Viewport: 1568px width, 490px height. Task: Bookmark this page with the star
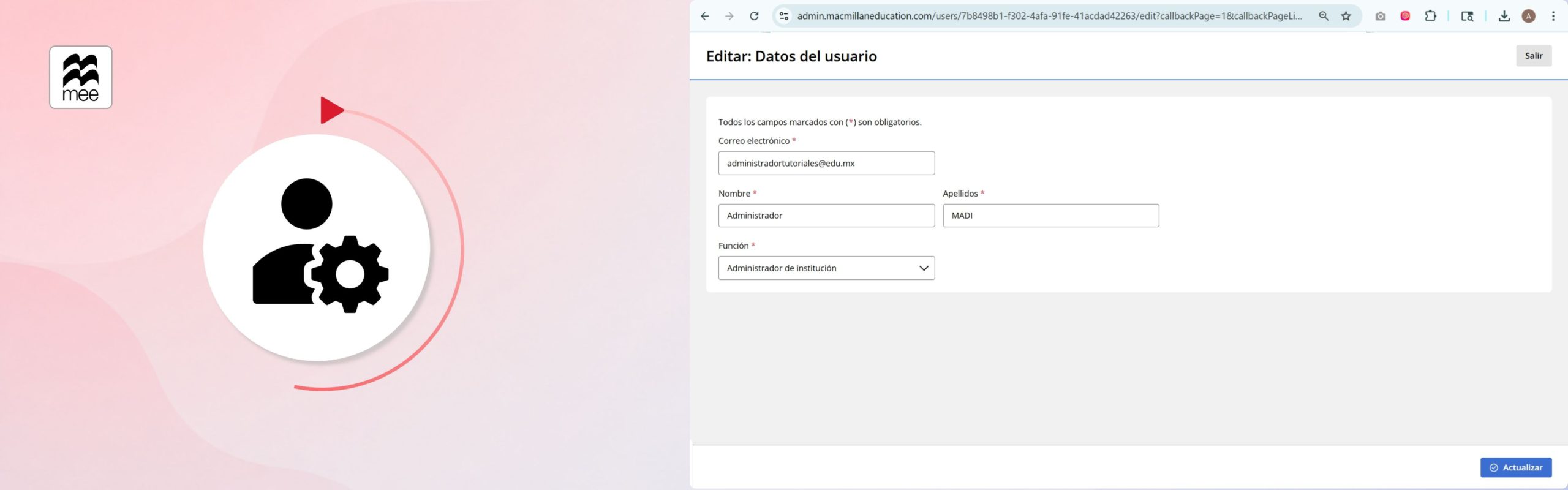(1346, 17)
